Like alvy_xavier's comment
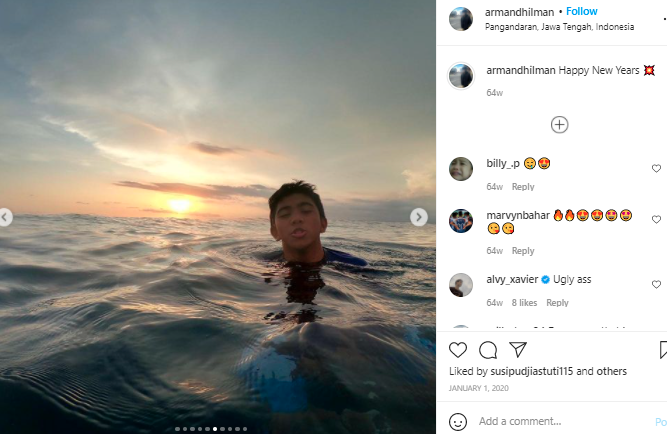667x434 pixels. [656, 284]
